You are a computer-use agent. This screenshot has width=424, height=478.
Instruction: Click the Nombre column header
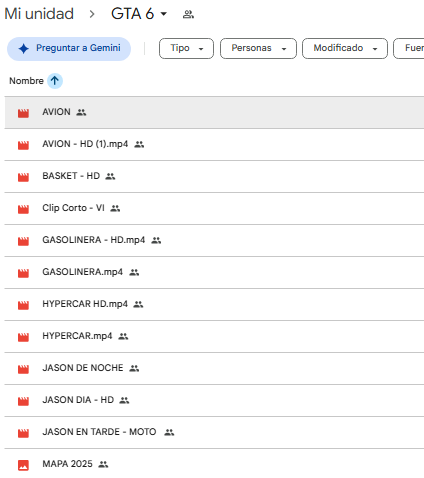coord(26,81)
